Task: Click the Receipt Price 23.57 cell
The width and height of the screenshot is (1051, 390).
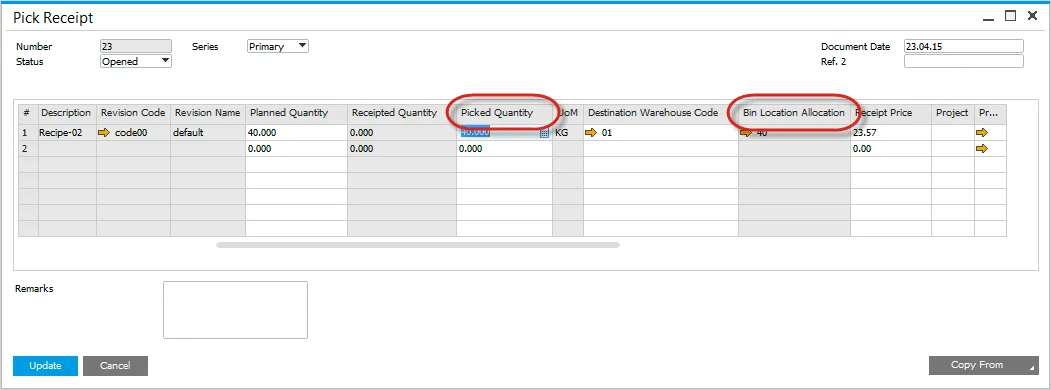Action: [x=891, y=133]
